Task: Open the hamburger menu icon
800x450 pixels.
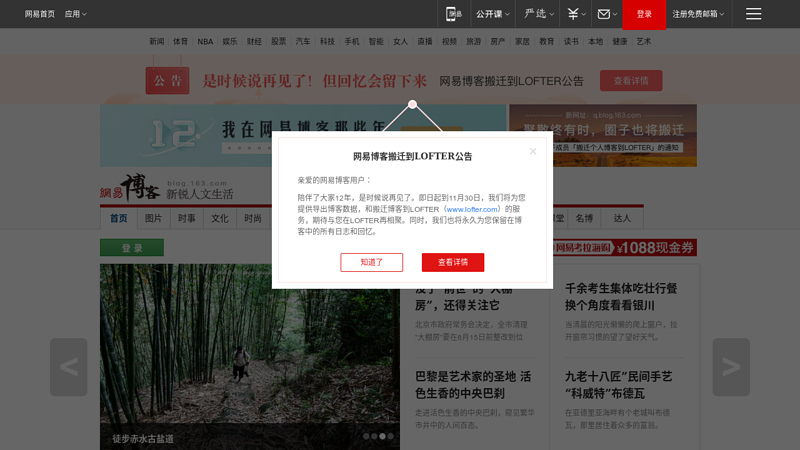Action: pyautogui.click(x=753, y=14)
